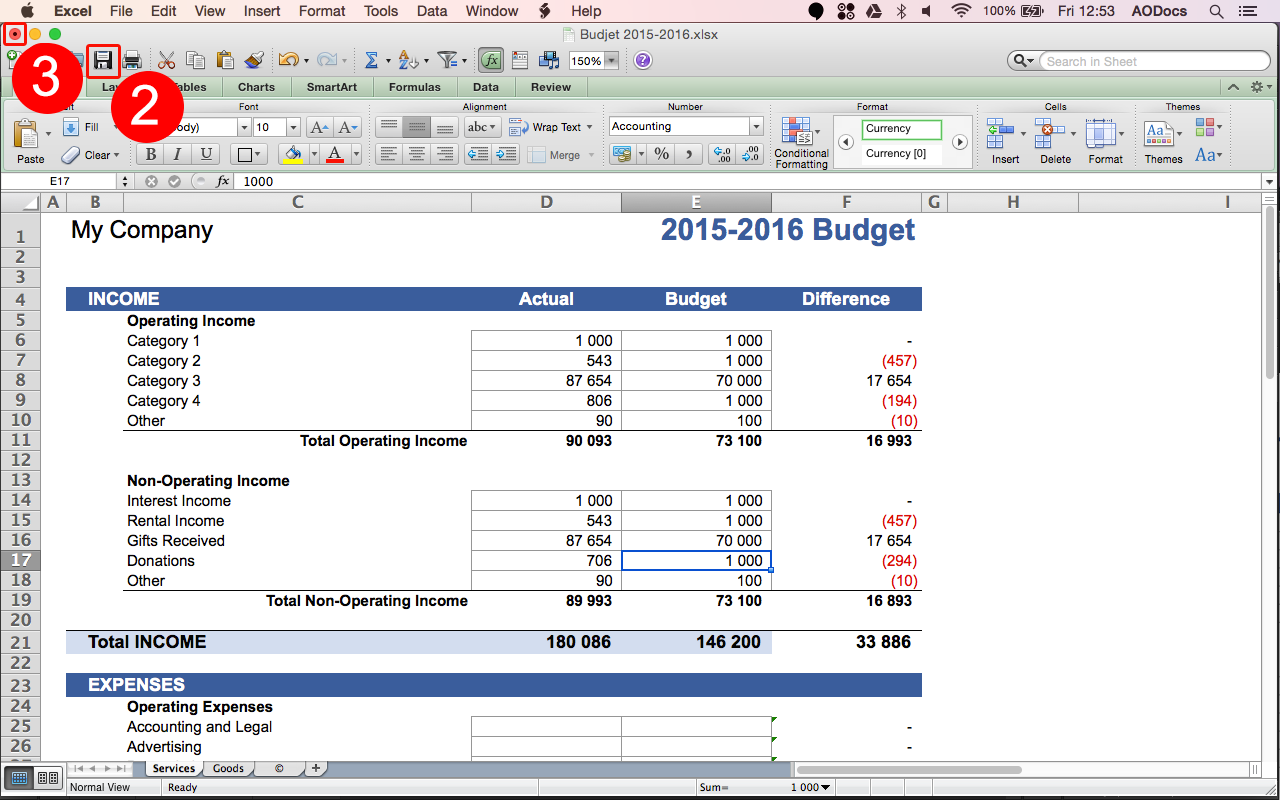The image size is (1280, 800).
Task: Click the Copy icon in the toolbar
Action: (x=196, y=61)
